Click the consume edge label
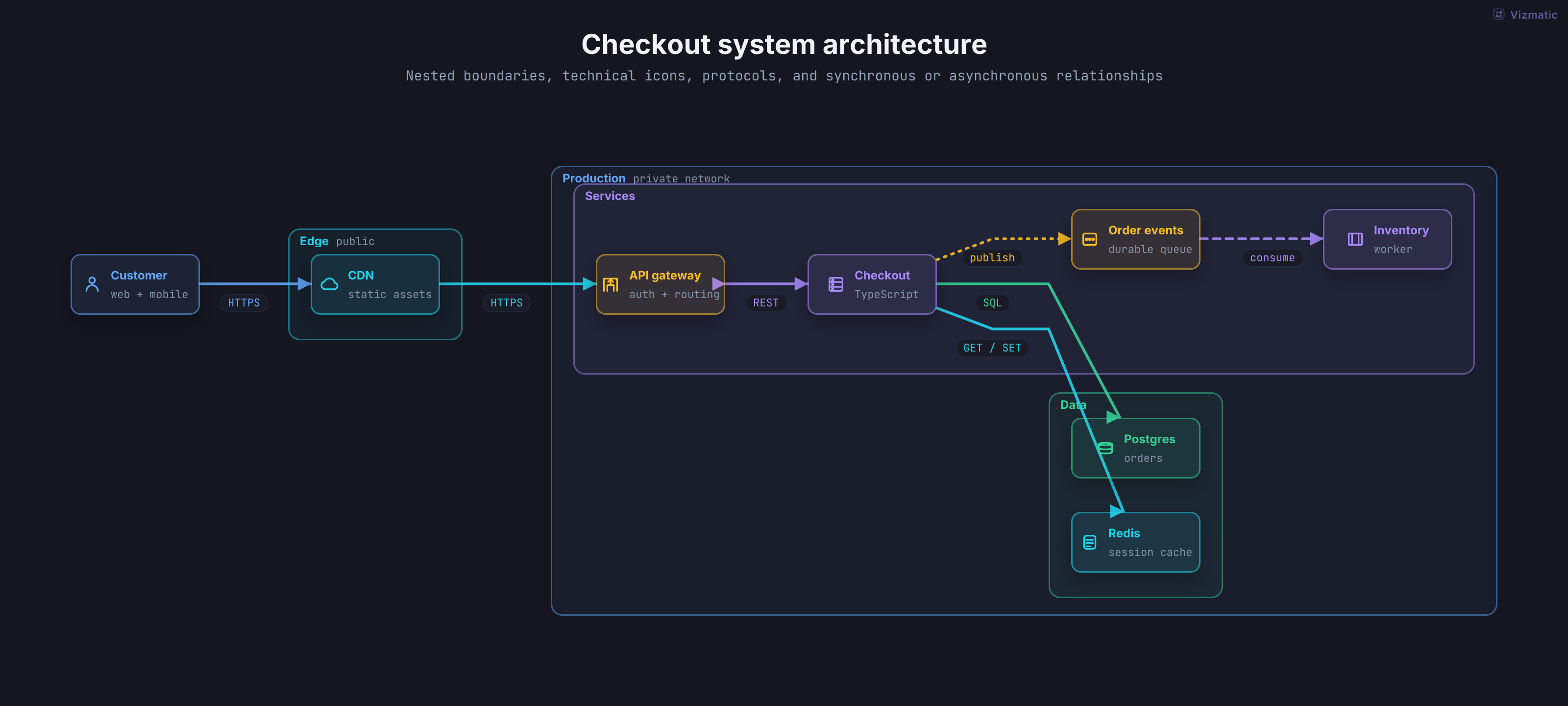 point(1272,258)
